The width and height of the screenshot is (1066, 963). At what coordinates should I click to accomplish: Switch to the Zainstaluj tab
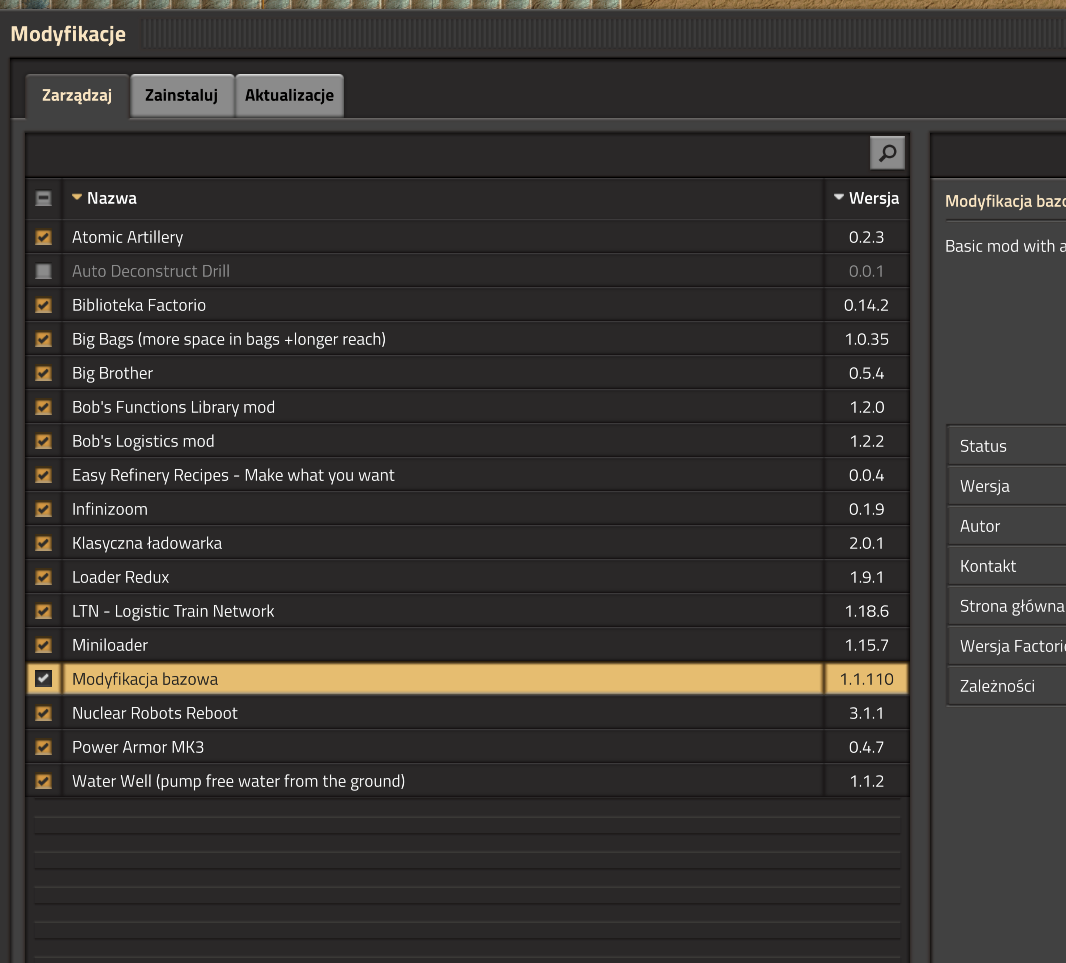click(181, 96)
